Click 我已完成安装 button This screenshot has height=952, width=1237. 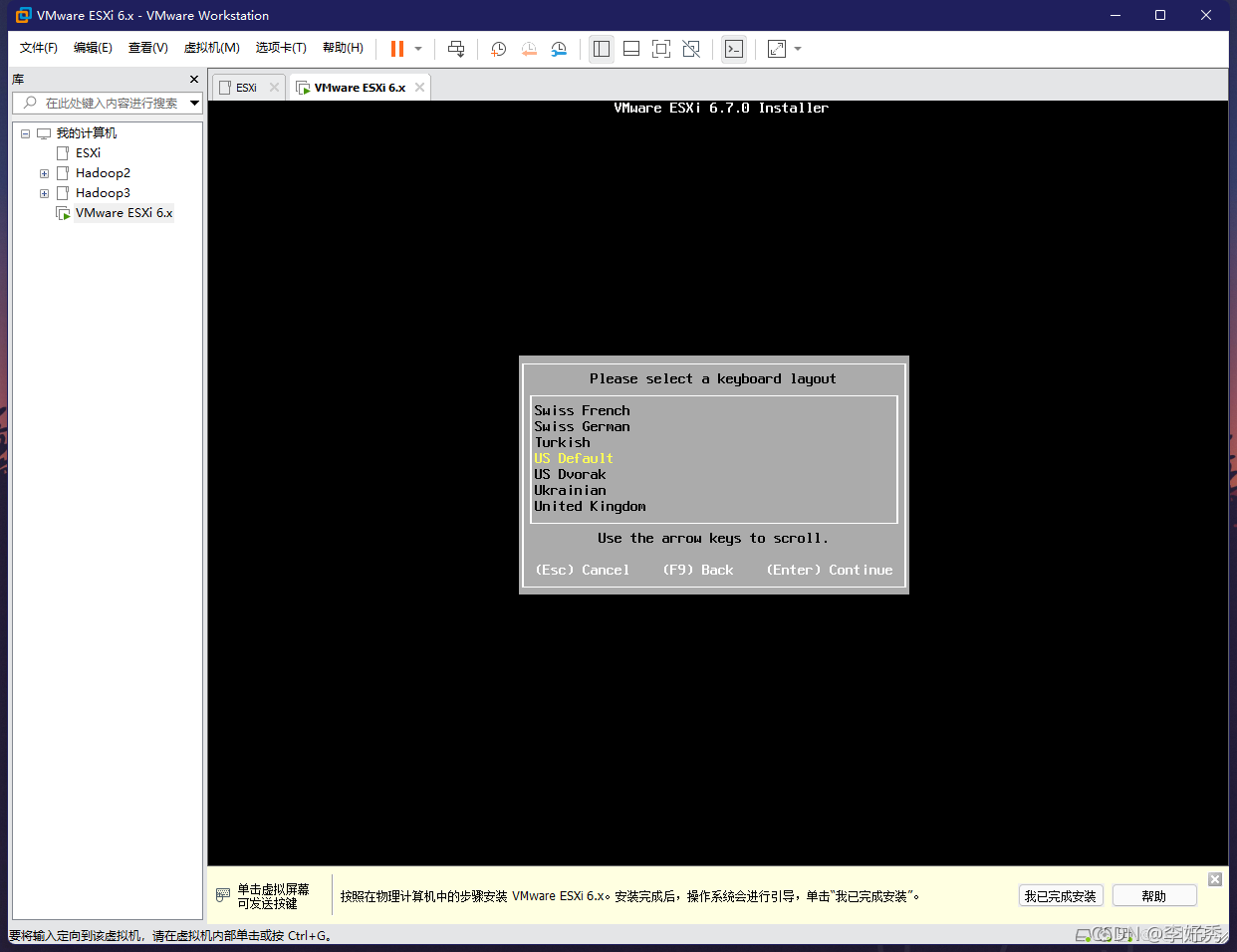(1061, 896)
